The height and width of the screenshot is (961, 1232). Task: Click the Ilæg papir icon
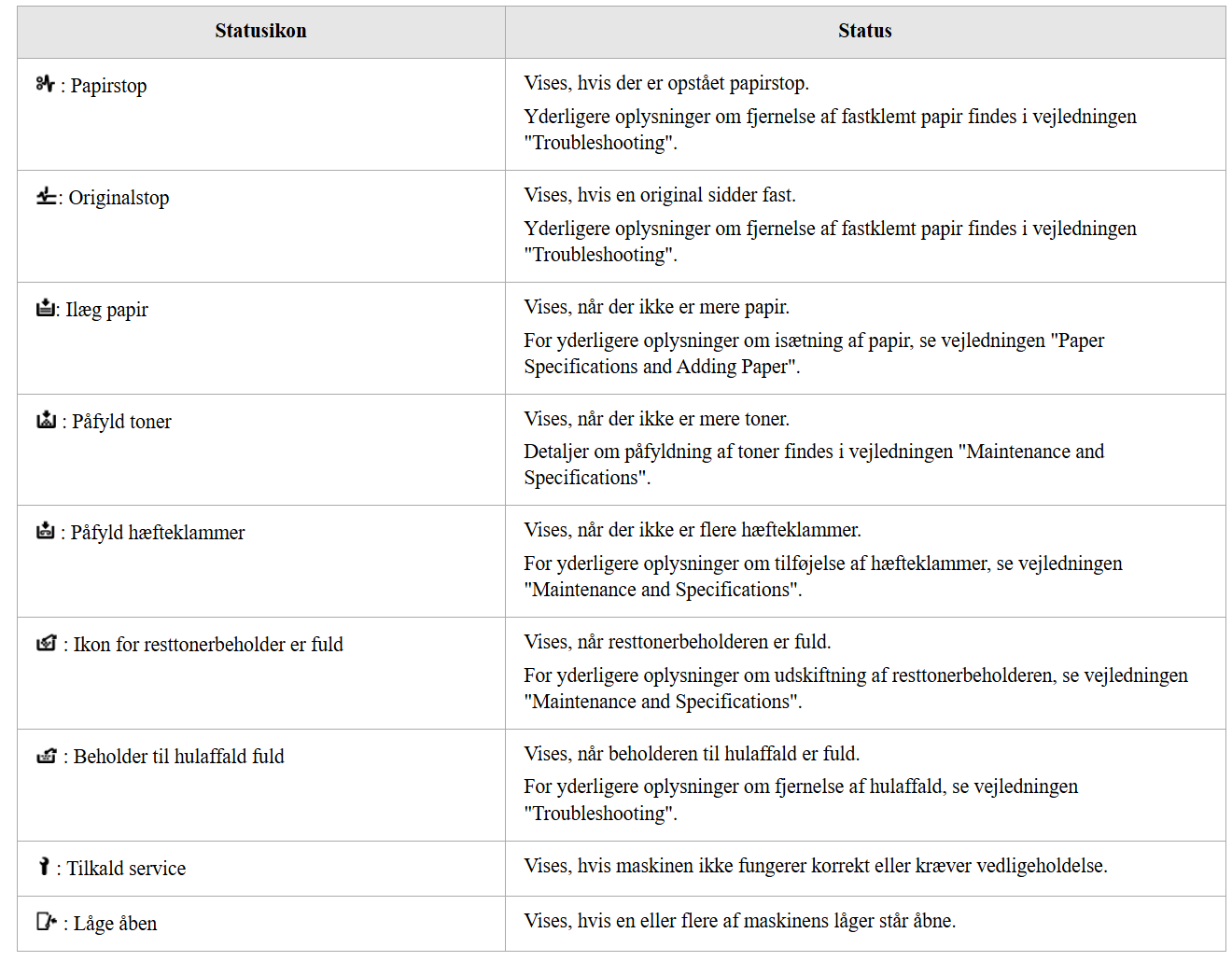pos(46,308)
